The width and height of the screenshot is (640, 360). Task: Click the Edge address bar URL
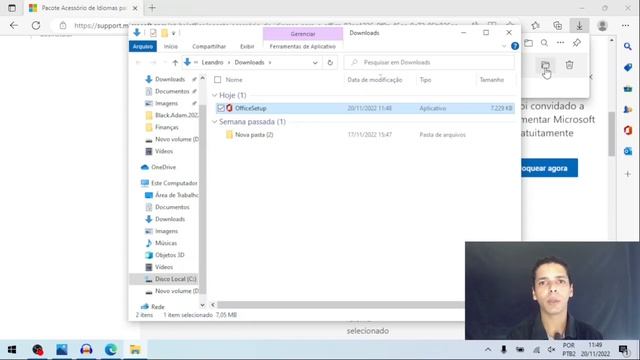(x=265, y=26)
